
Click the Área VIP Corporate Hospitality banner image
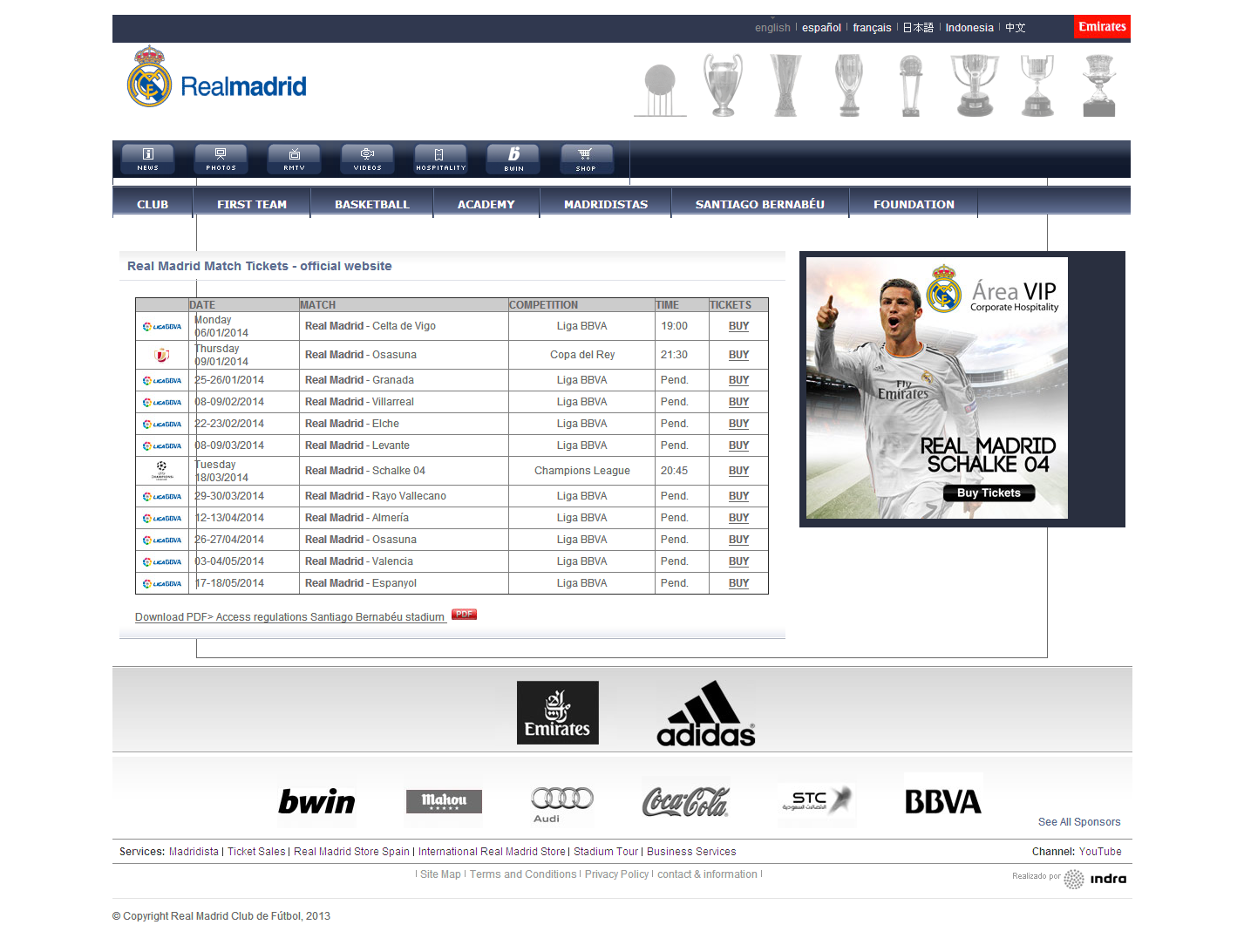(x=937, y=388)
